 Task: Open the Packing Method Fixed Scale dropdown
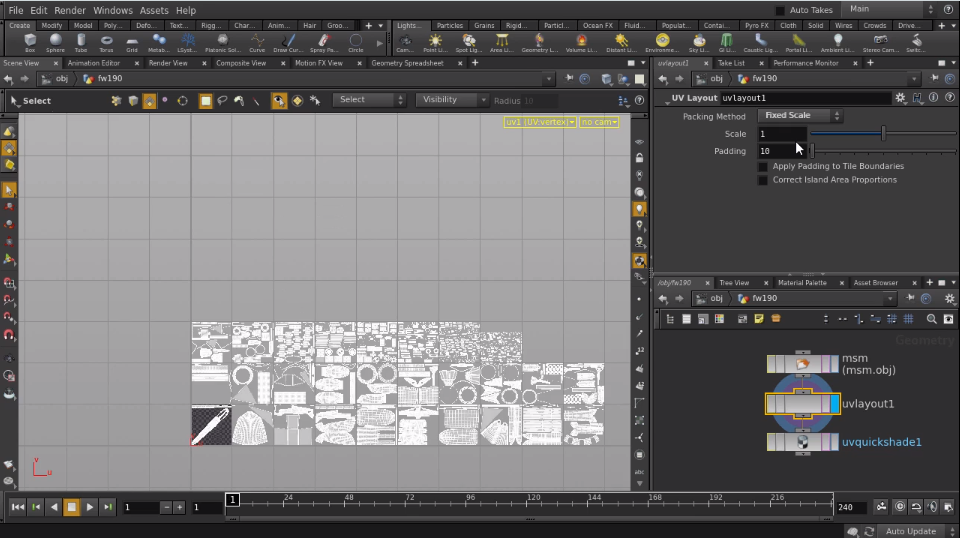coord(800,116)
